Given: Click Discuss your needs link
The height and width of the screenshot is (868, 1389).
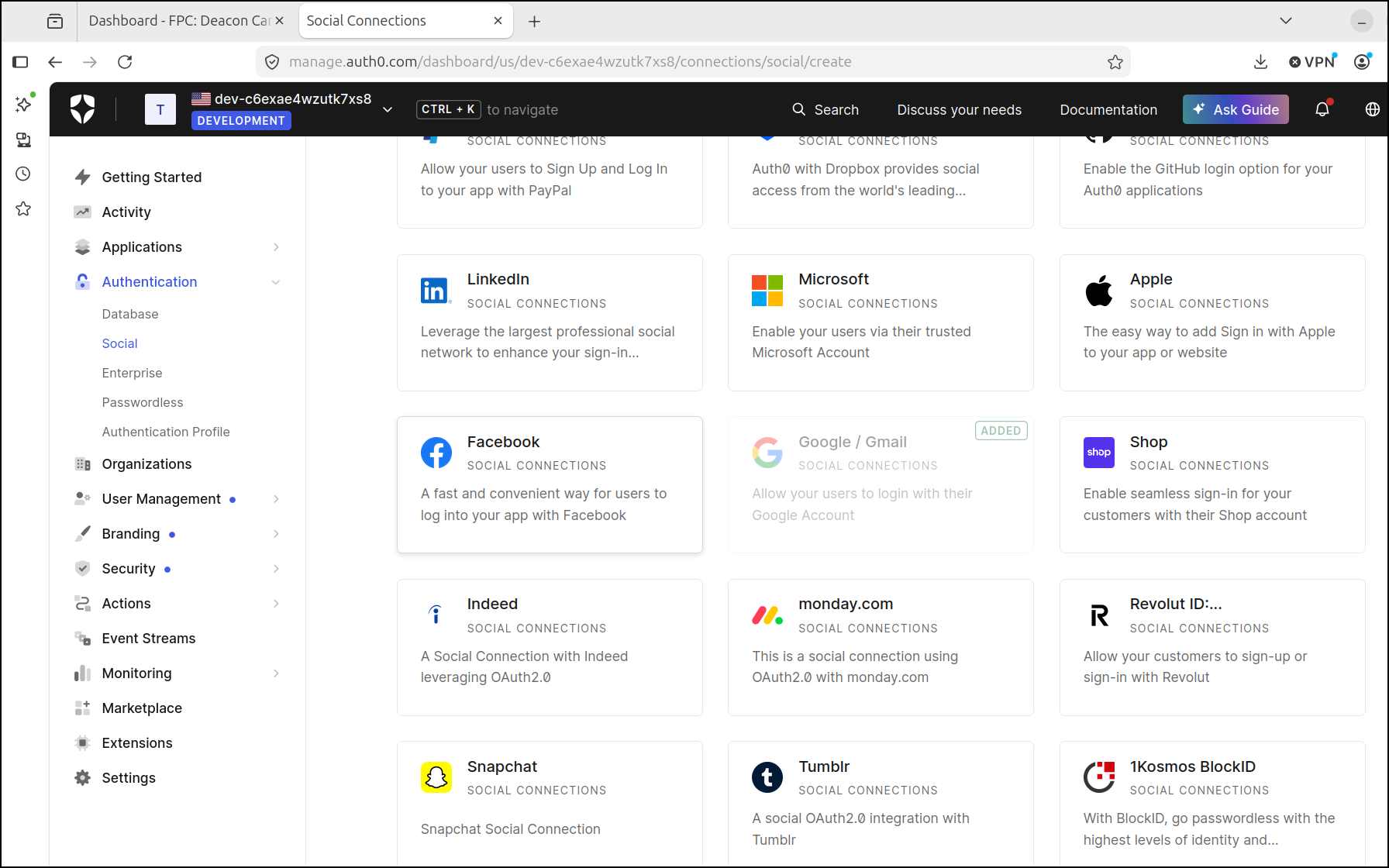Looking at the screenshot, I should (x=959, y=110).
